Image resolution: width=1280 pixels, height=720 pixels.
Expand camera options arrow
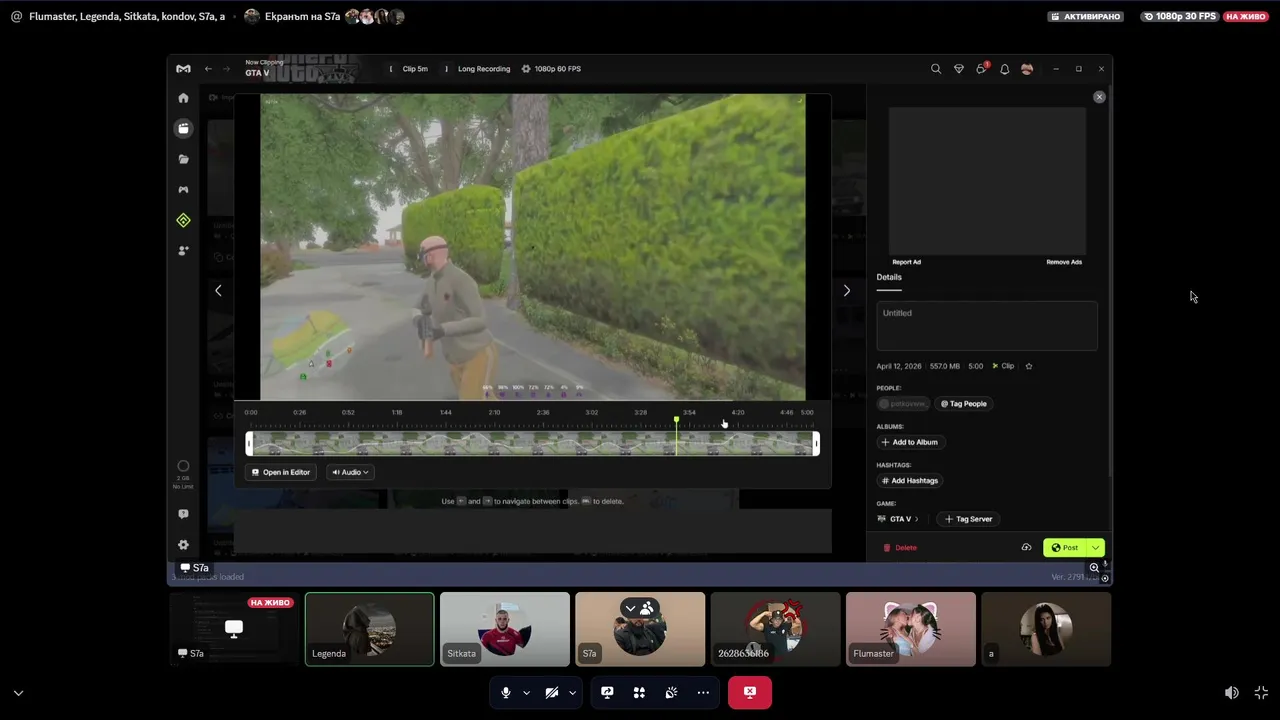(x=572, y=692)
